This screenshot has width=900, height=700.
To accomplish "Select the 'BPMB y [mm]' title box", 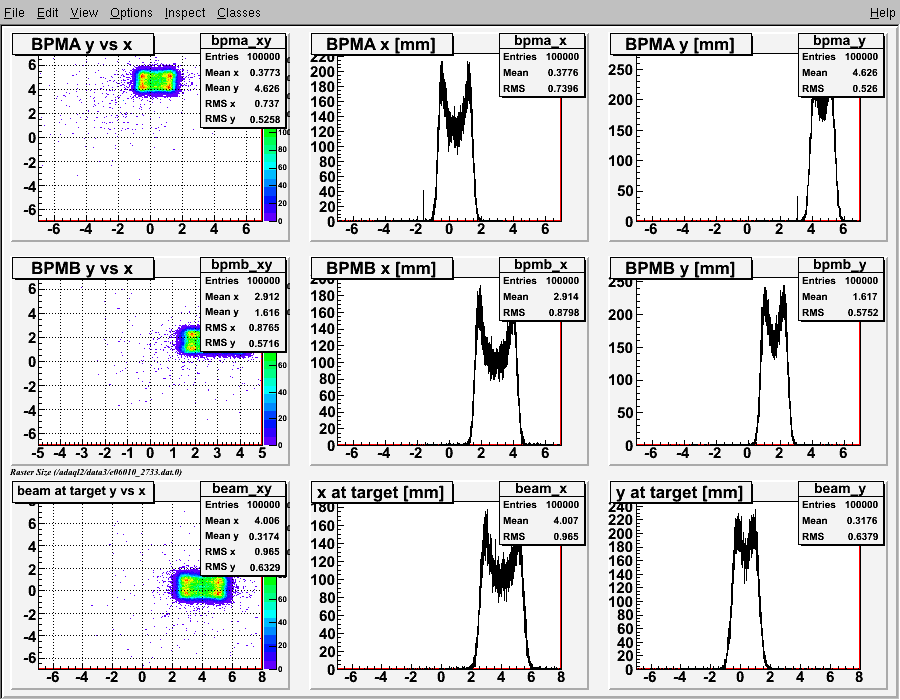I will (681, 268).
